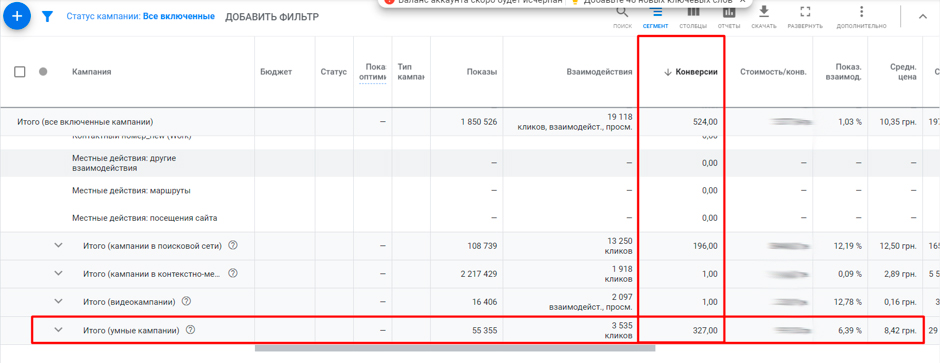The image size is (940, 363).
Task: Tick the select-all campaigns checkbox
Action: [x=20, y=72]
